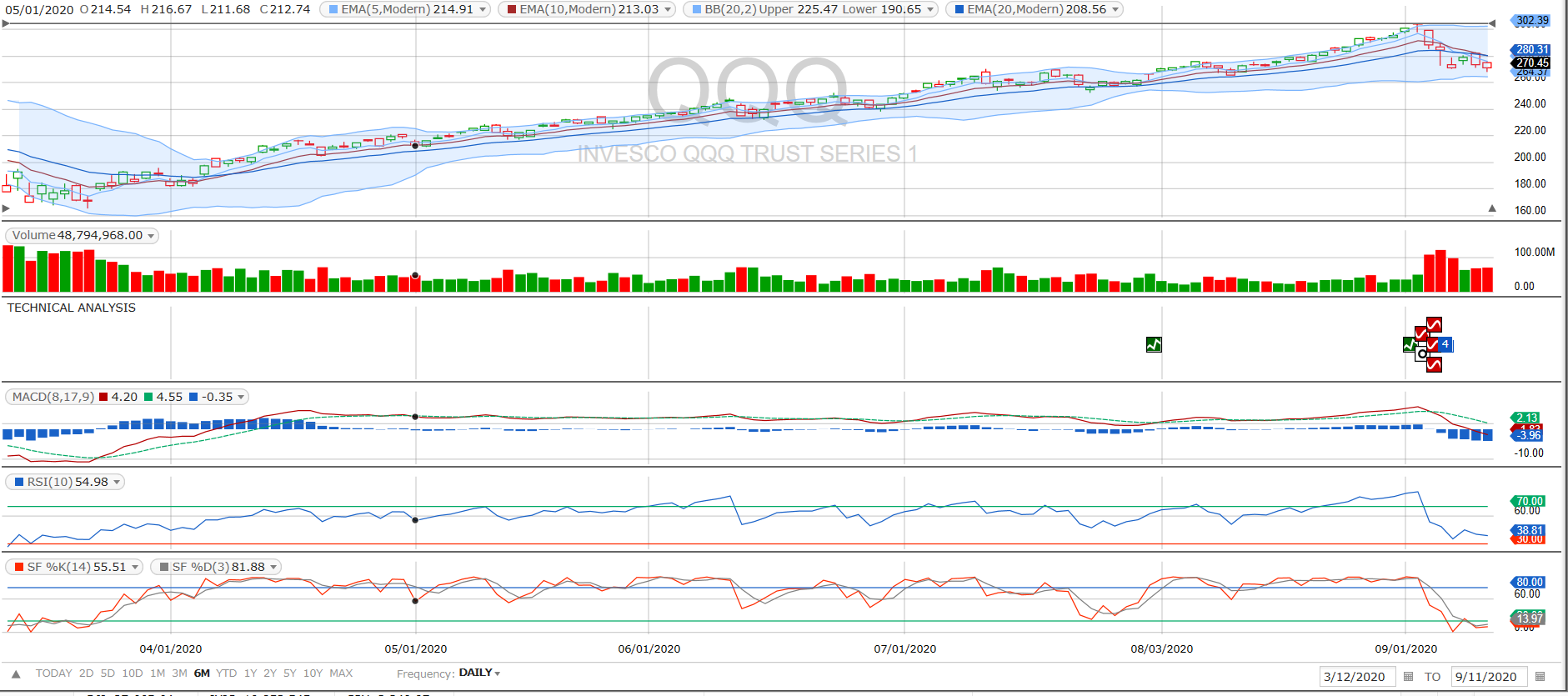The height and width of the screenshot is (696, 1568).
Task: Click the TECHNICAL ANALYSIS heading
Action: point(72,308)
